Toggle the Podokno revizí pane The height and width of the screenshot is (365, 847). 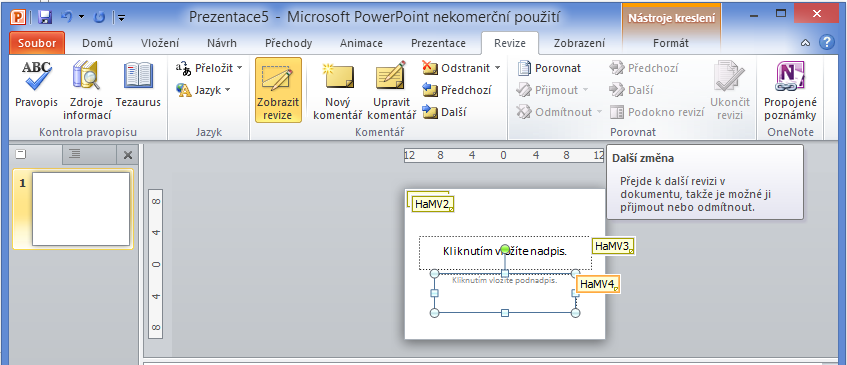point(657,112)
